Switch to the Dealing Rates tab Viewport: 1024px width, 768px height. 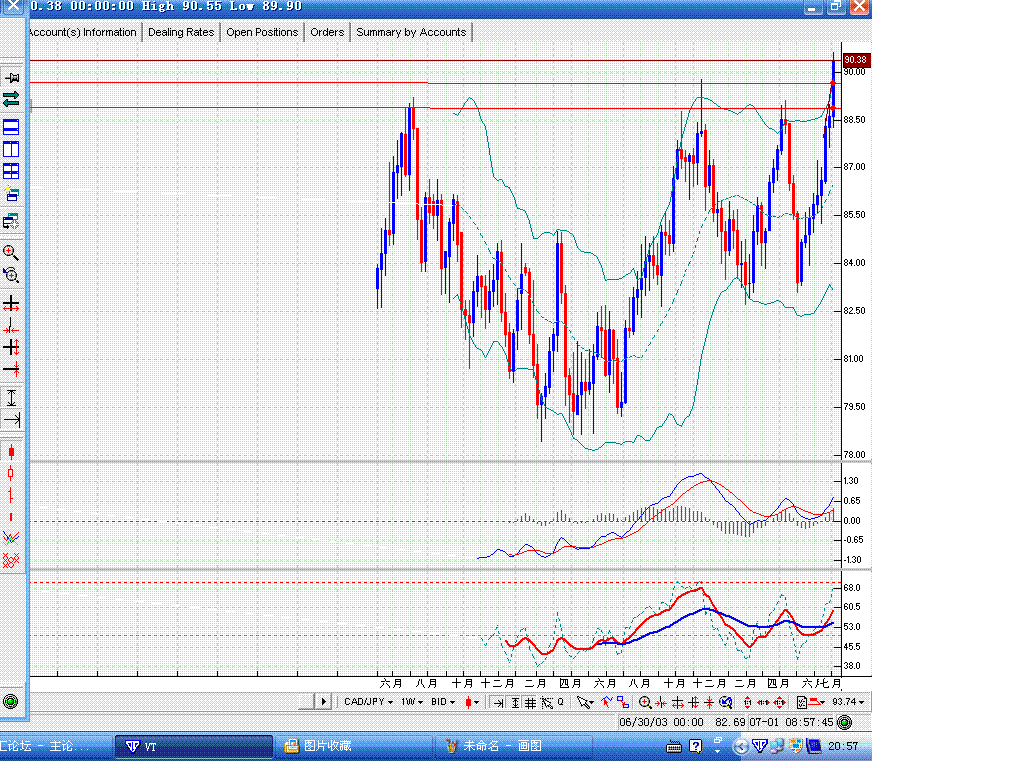181,32
